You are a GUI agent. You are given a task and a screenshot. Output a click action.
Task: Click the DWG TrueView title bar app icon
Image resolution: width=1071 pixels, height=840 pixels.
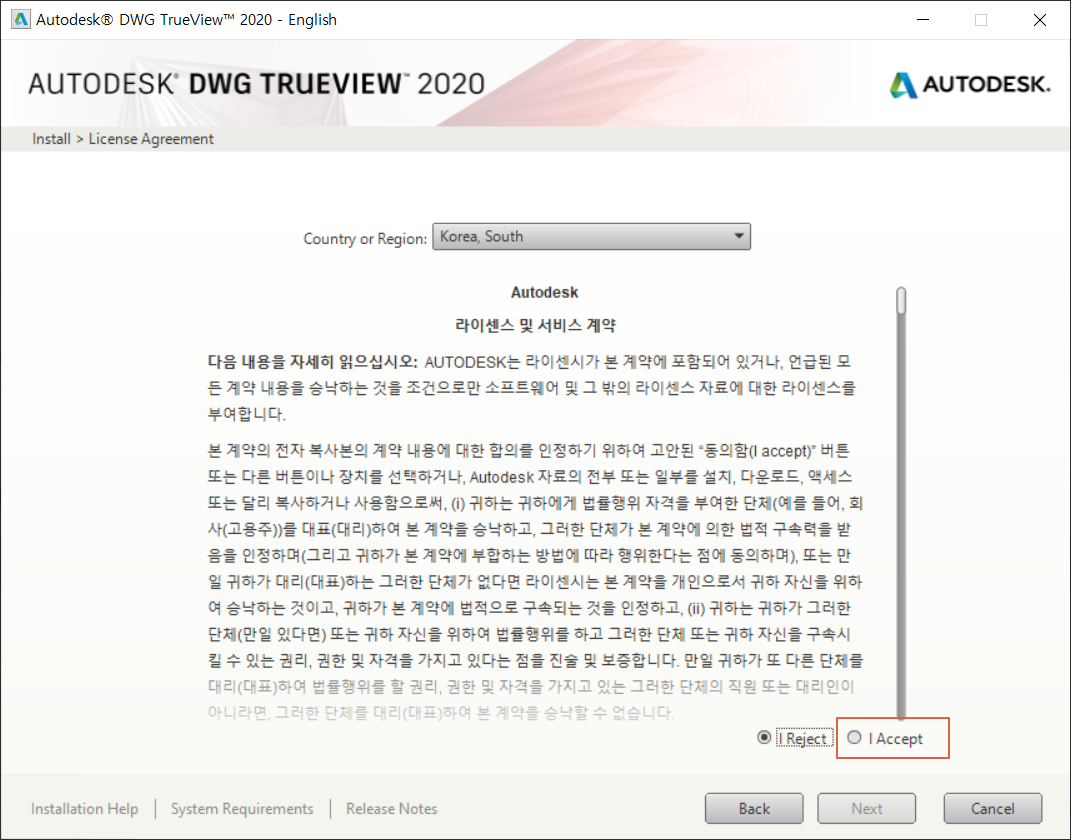[x=21, y=19]
